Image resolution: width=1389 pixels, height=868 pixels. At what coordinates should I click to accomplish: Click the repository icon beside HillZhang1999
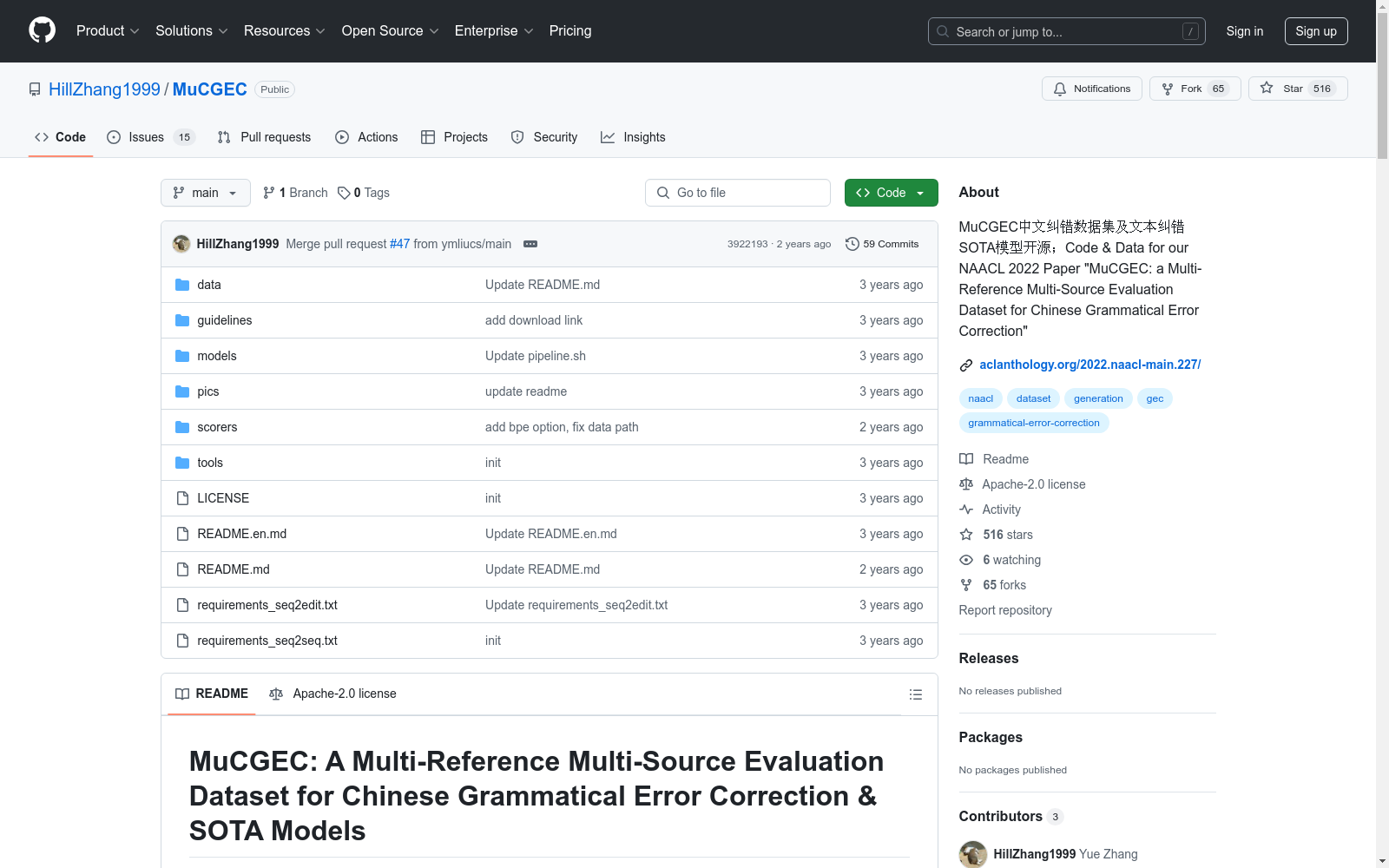click(x=35, y=89)
